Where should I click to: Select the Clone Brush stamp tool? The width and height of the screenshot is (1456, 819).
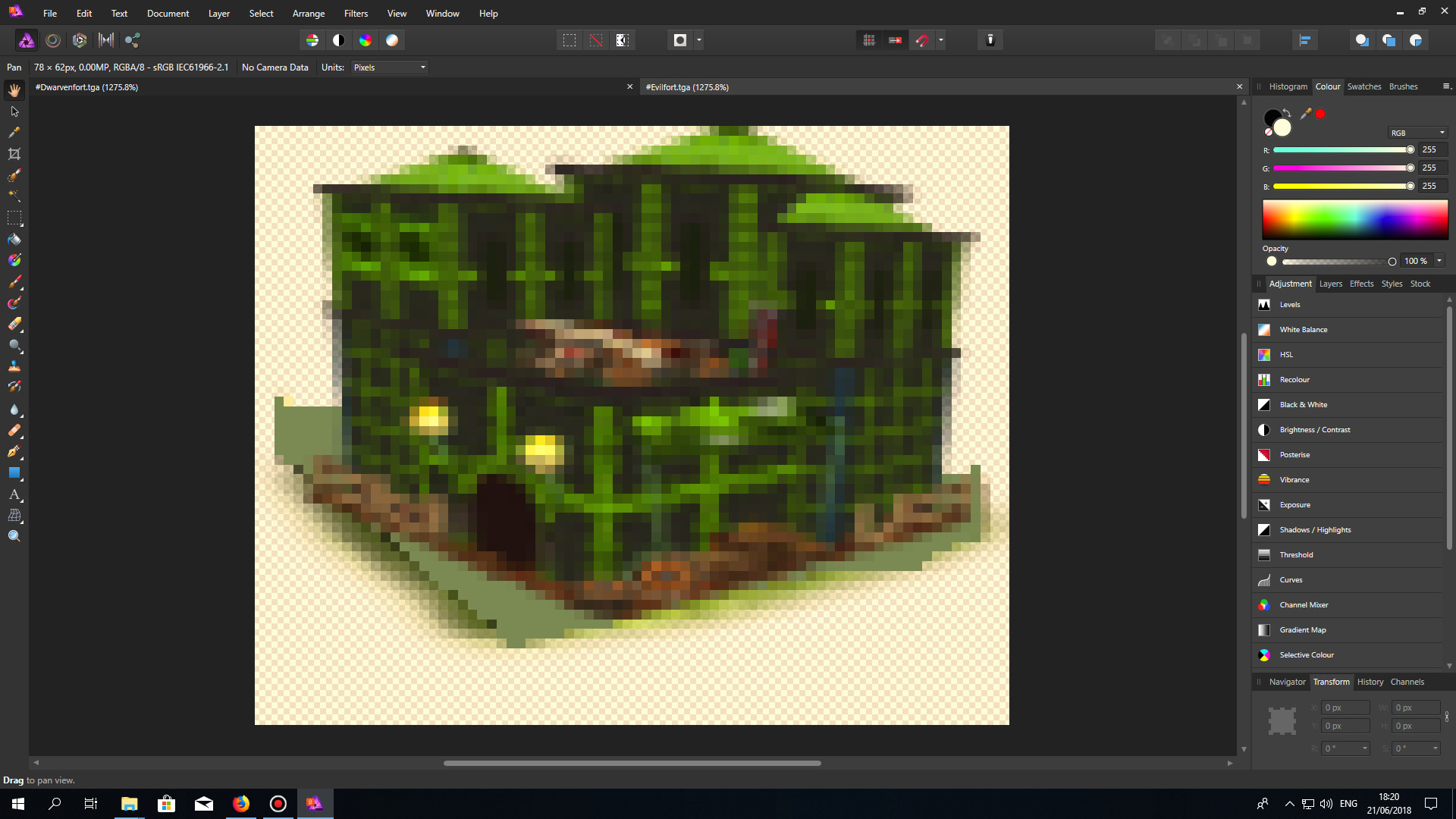(x=14, y=366)
